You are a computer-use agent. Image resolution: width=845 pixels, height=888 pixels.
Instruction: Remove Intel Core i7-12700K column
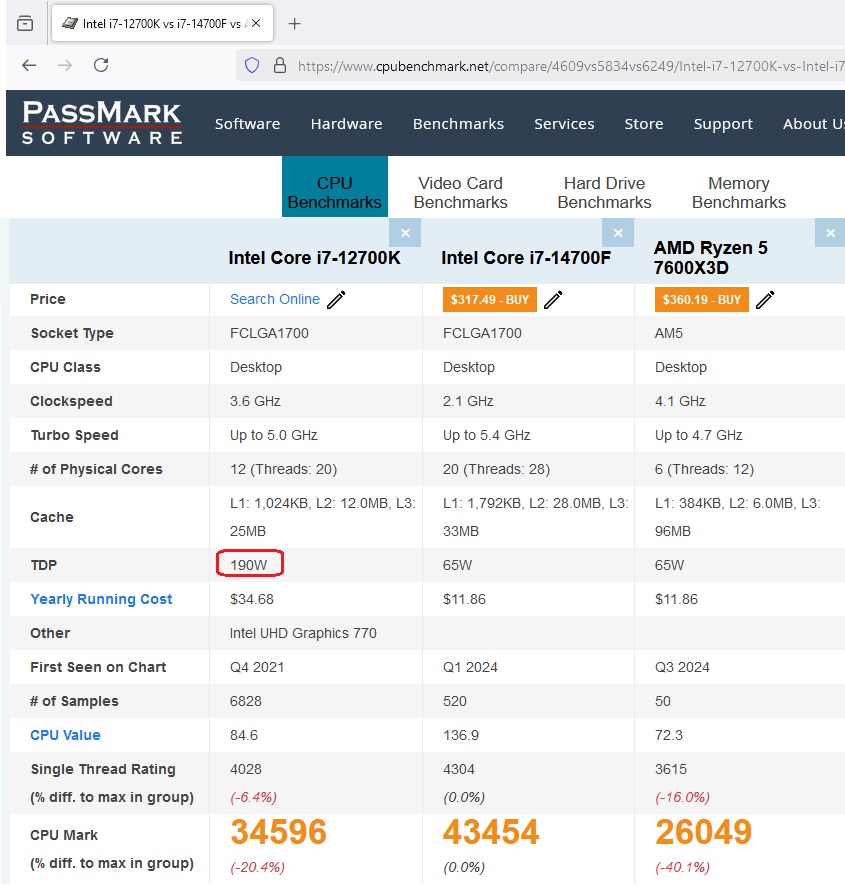(405, 233)
